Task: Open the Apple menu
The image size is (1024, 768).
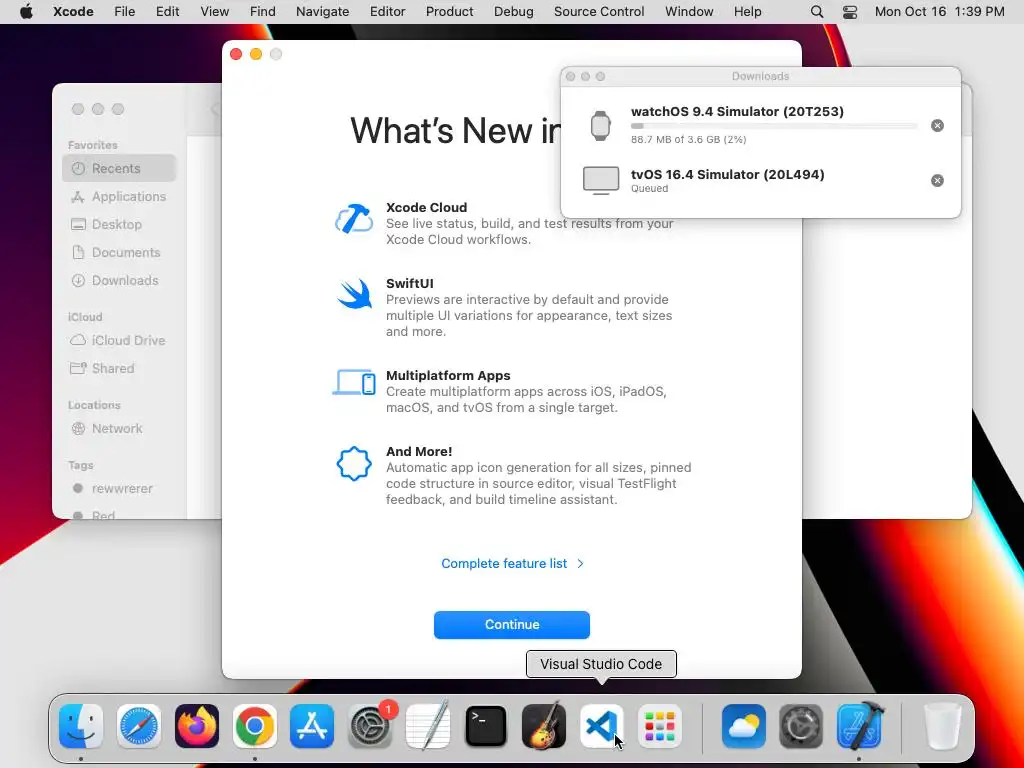Action: tap(26, 12)
